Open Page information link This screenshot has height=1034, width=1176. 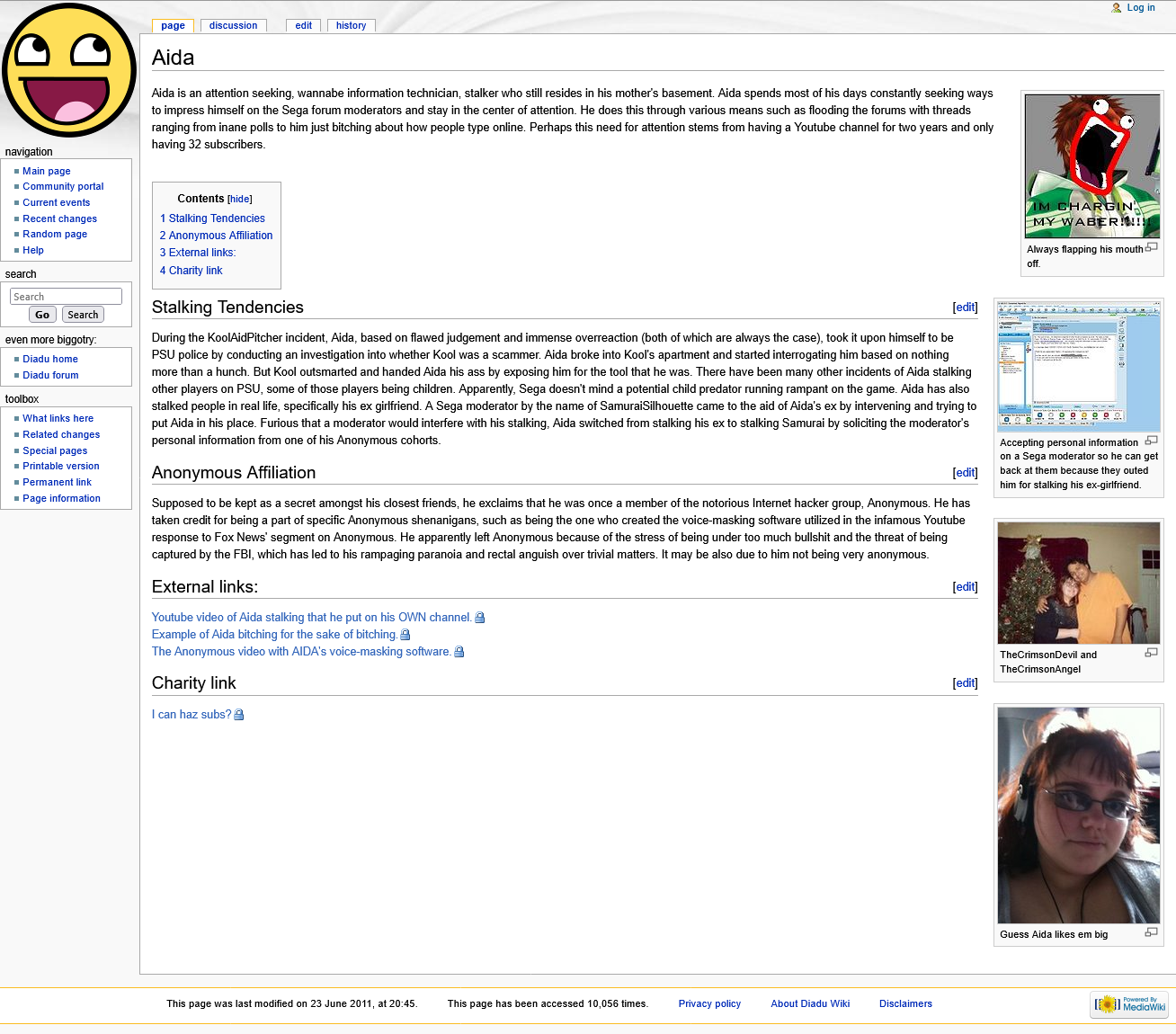(62, 499)
